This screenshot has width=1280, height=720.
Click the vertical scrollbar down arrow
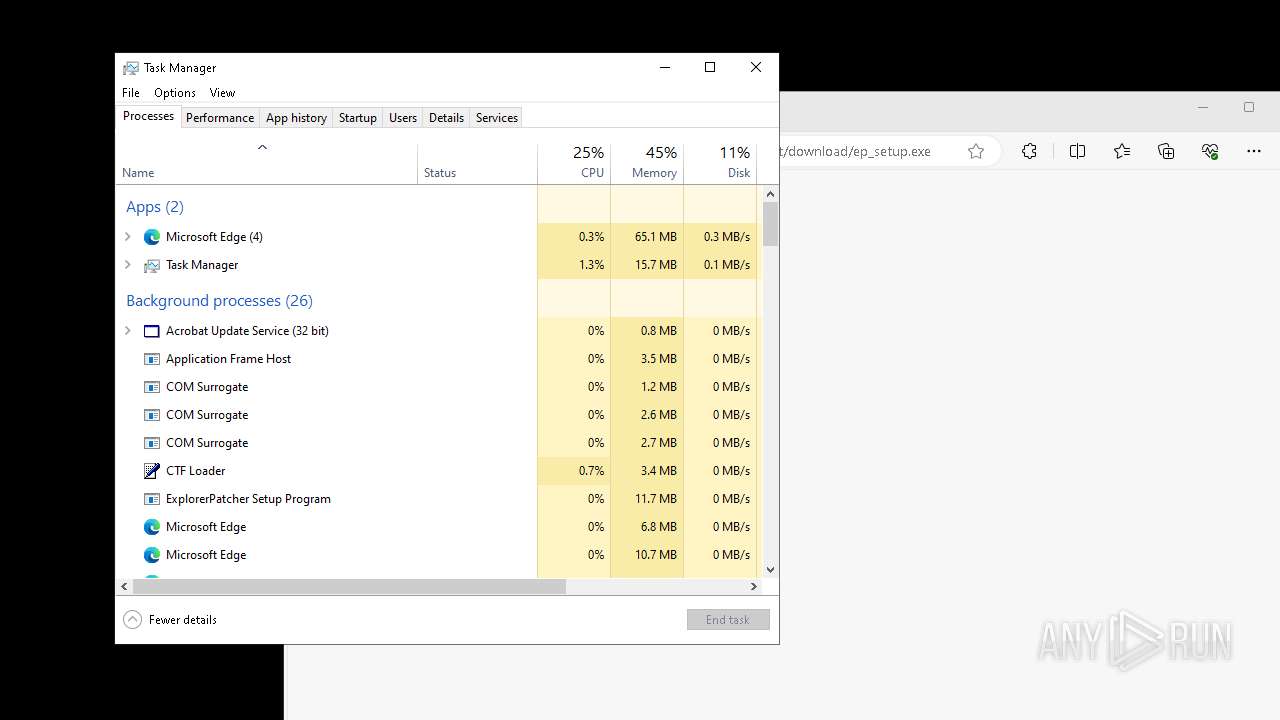[x=770, y=570]
